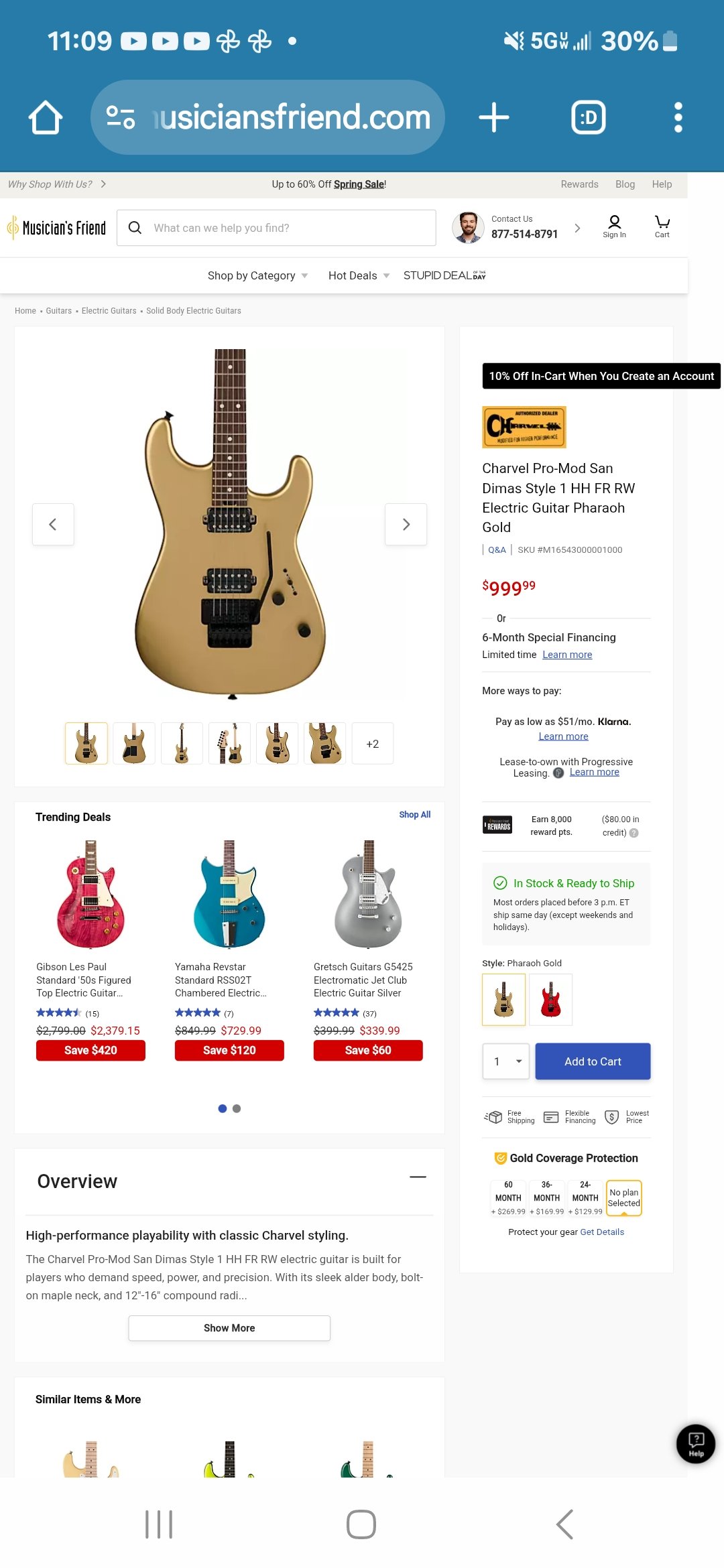Open the browser three-dot menu

678,118
